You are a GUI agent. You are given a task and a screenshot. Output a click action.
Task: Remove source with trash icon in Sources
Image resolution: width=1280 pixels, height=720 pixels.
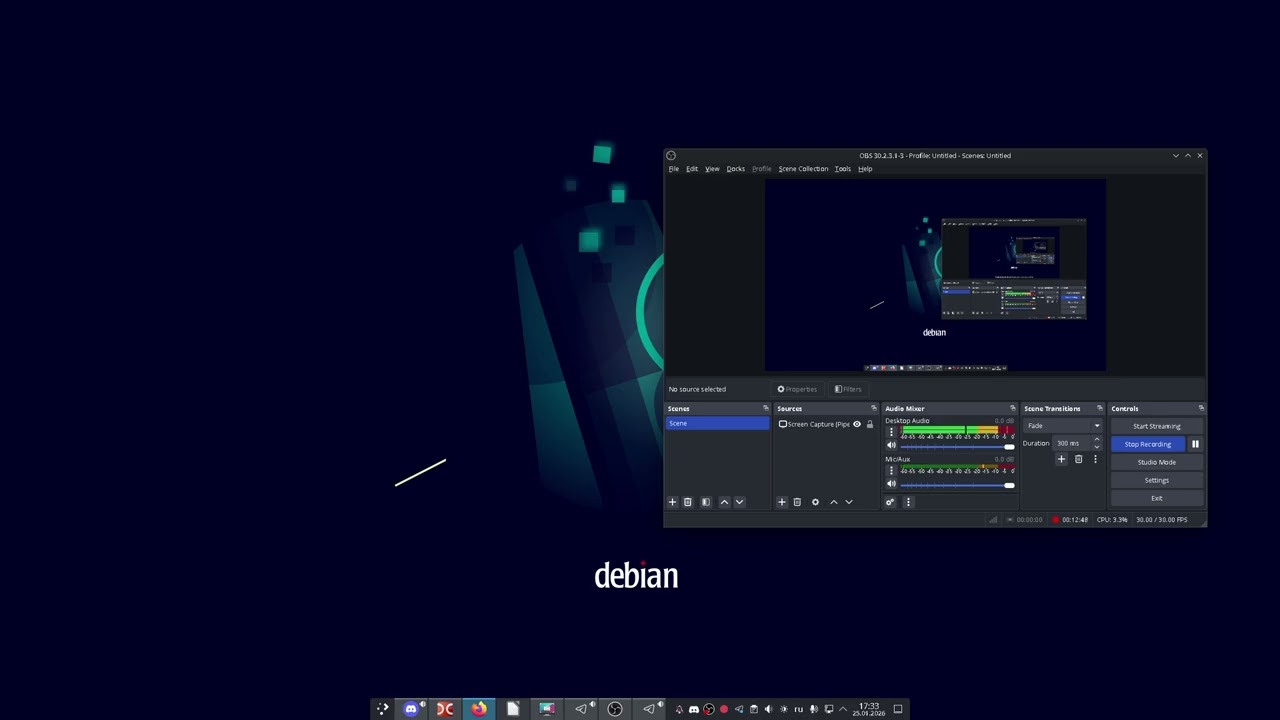coord(797,502)
